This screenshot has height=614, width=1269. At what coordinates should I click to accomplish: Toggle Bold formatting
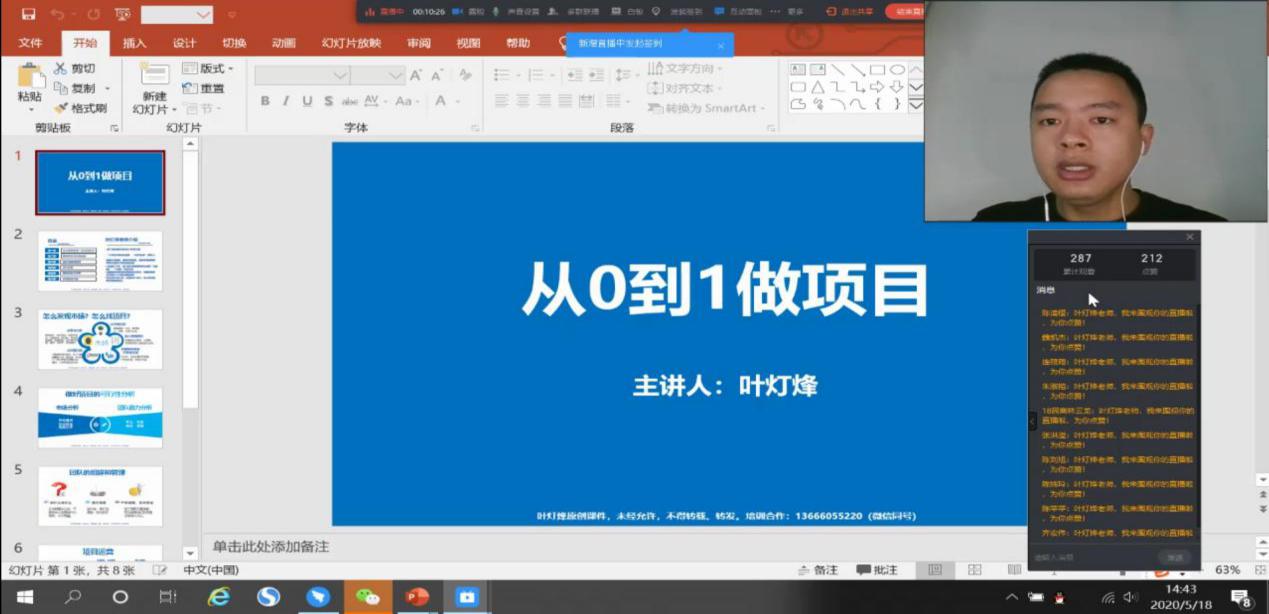[x=265, y=101]
